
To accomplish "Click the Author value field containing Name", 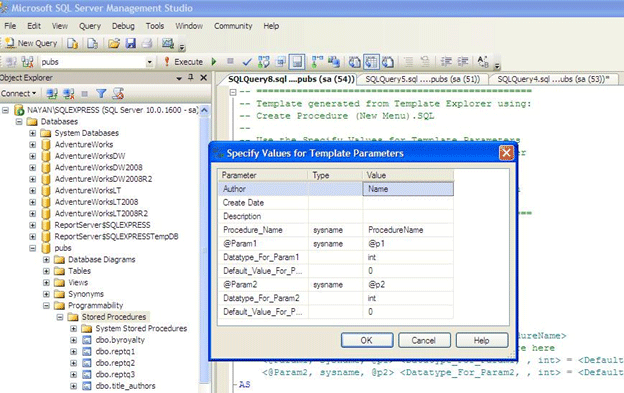I will (408, 189).
